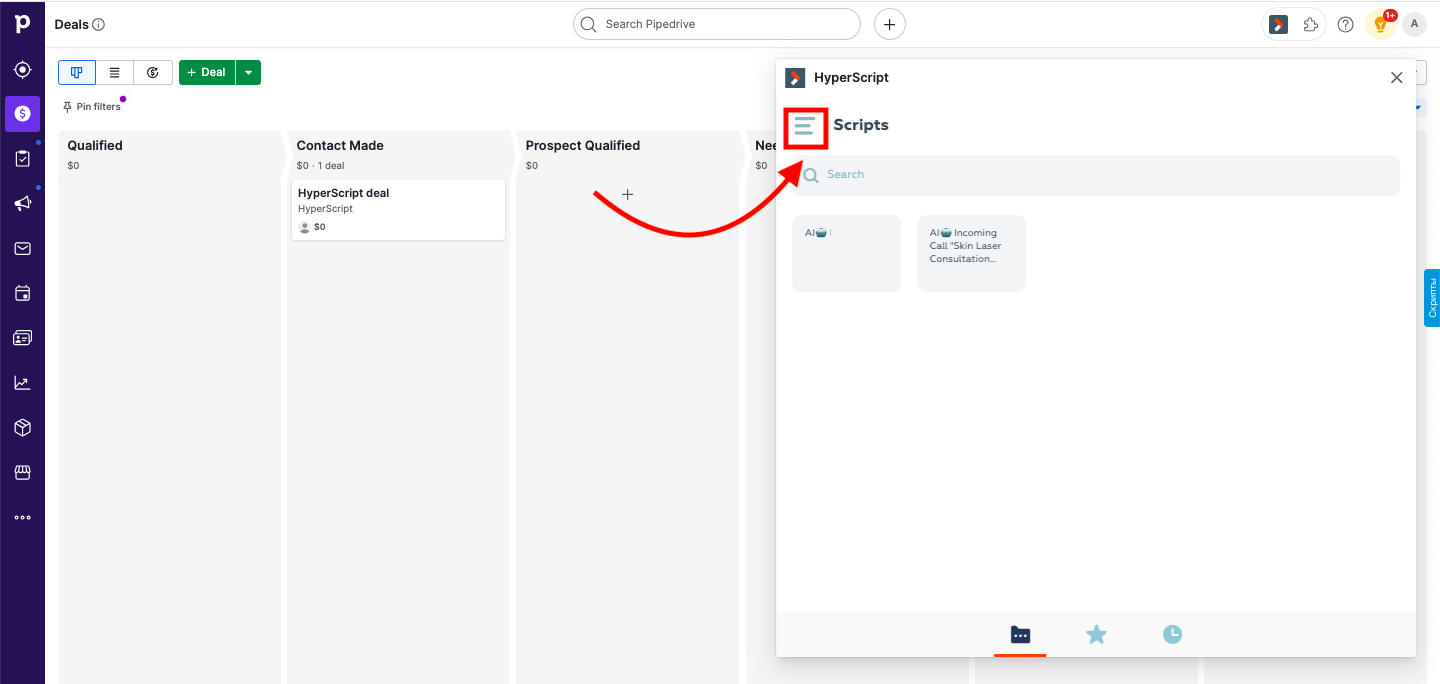Click Pin filters
The image size is (1440, 684).
pyautogui.click(x=91, y=107)
